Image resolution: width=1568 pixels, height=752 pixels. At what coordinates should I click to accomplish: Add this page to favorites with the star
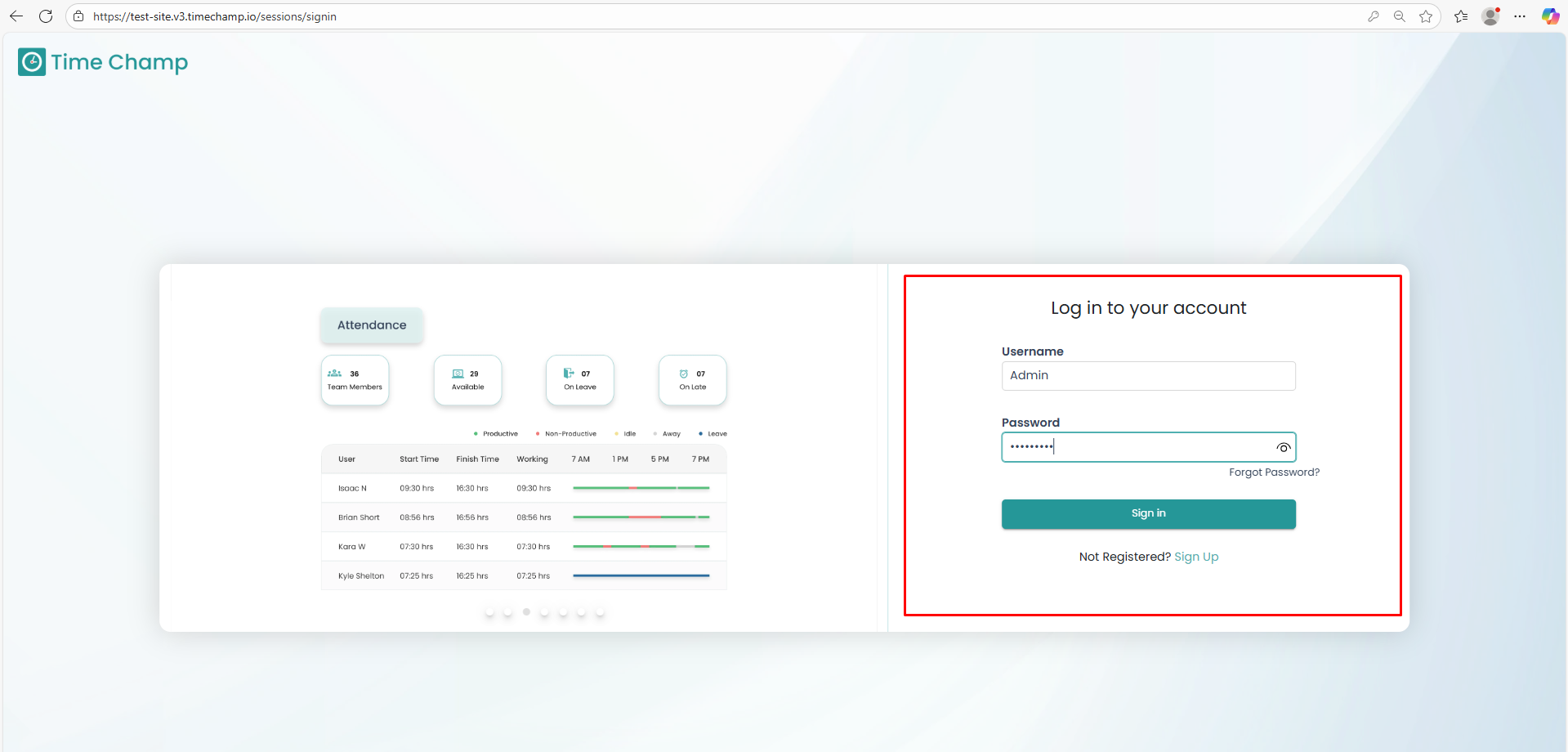point(1426,16)
